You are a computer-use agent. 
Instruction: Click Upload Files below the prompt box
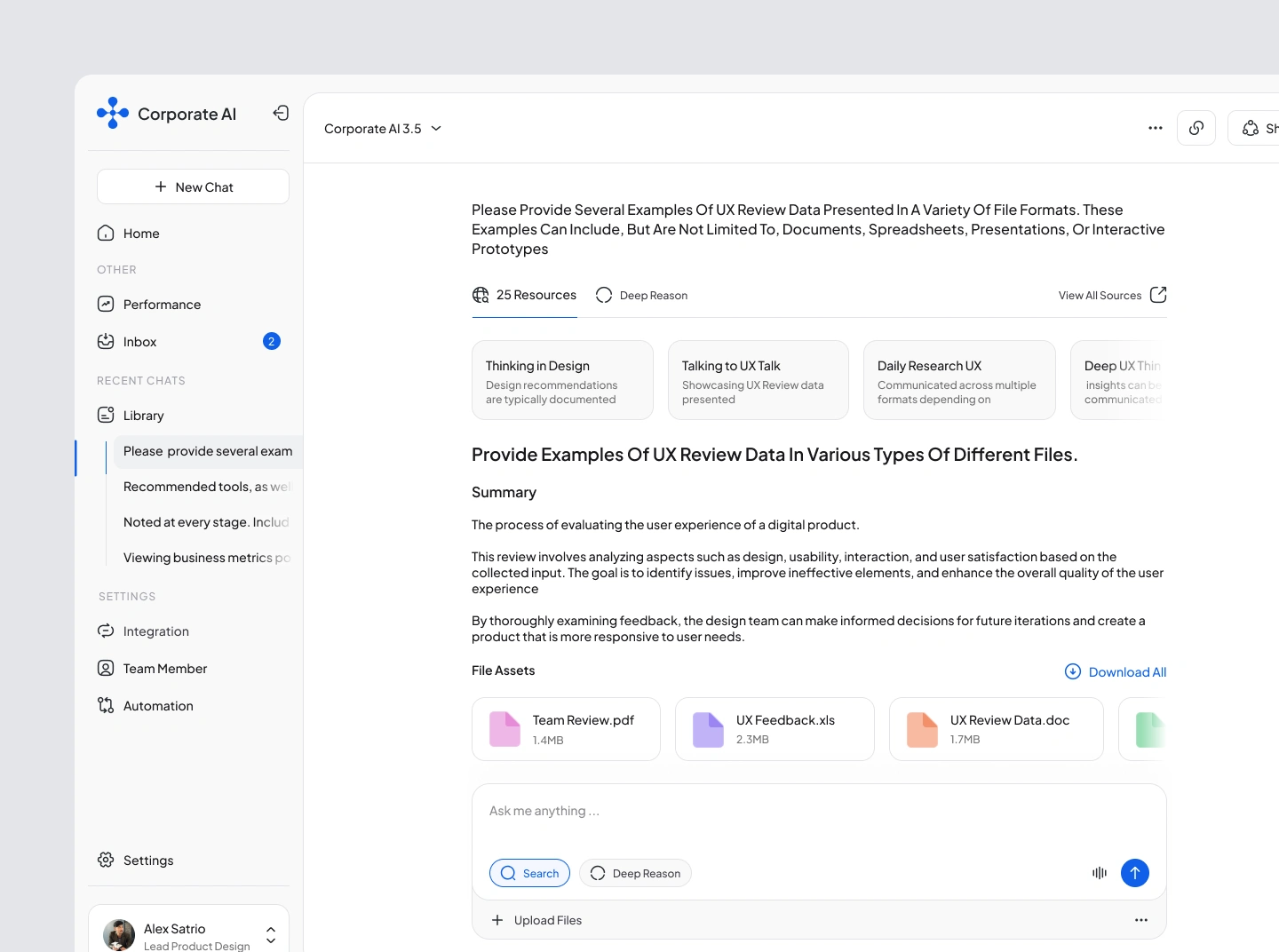click(x=537, y=920)
